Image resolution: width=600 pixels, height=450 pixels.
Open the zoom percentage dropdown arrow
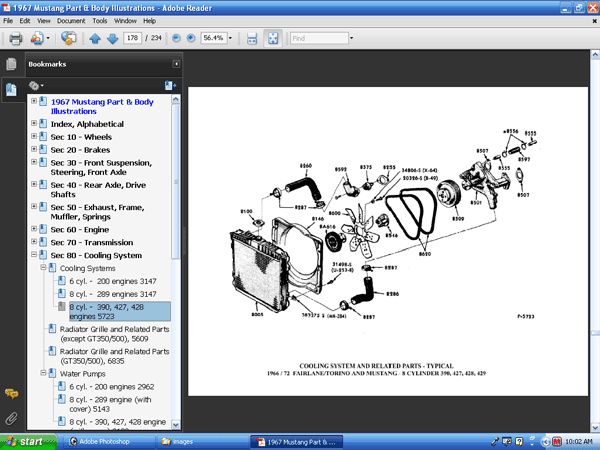point(230,38)
